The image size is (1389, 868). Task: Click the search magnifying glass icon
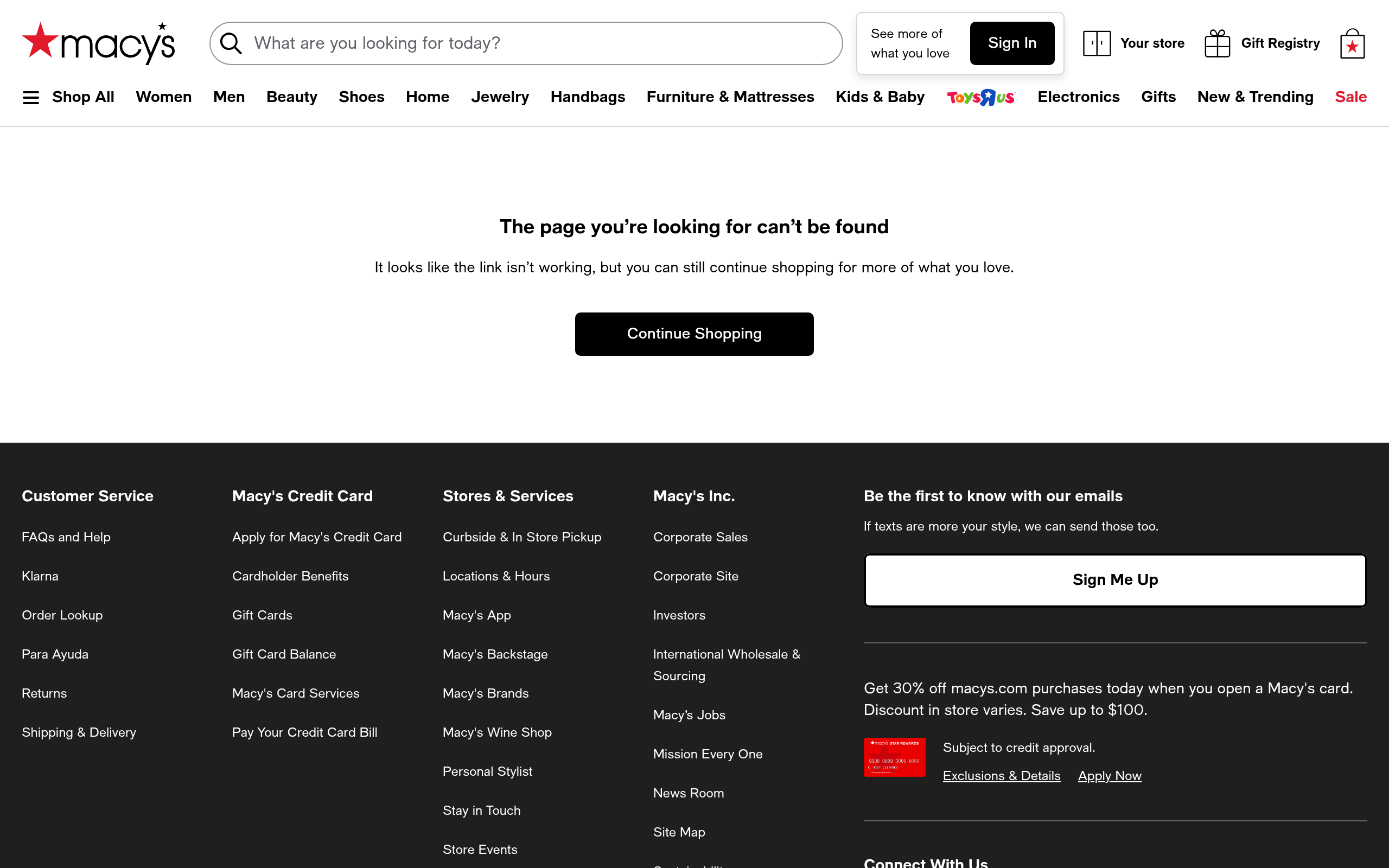click(x=231, y=43)
